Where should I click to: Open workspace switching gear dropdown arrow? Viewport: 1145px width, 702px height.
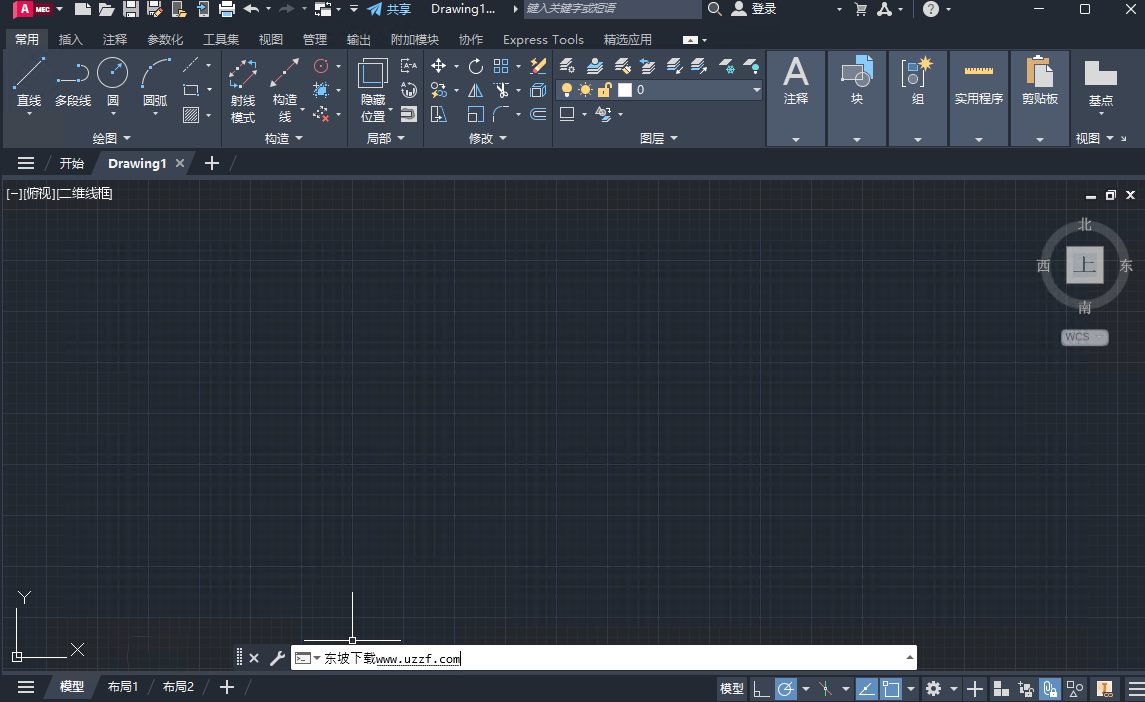coord(954,688)
